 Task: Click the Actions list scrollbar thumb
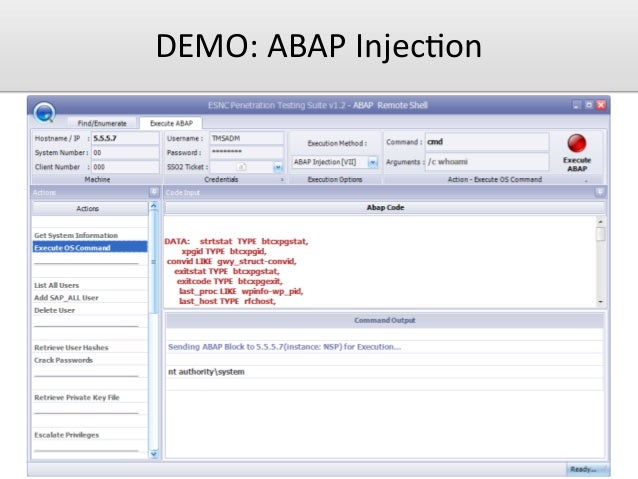tap(153, 262)
